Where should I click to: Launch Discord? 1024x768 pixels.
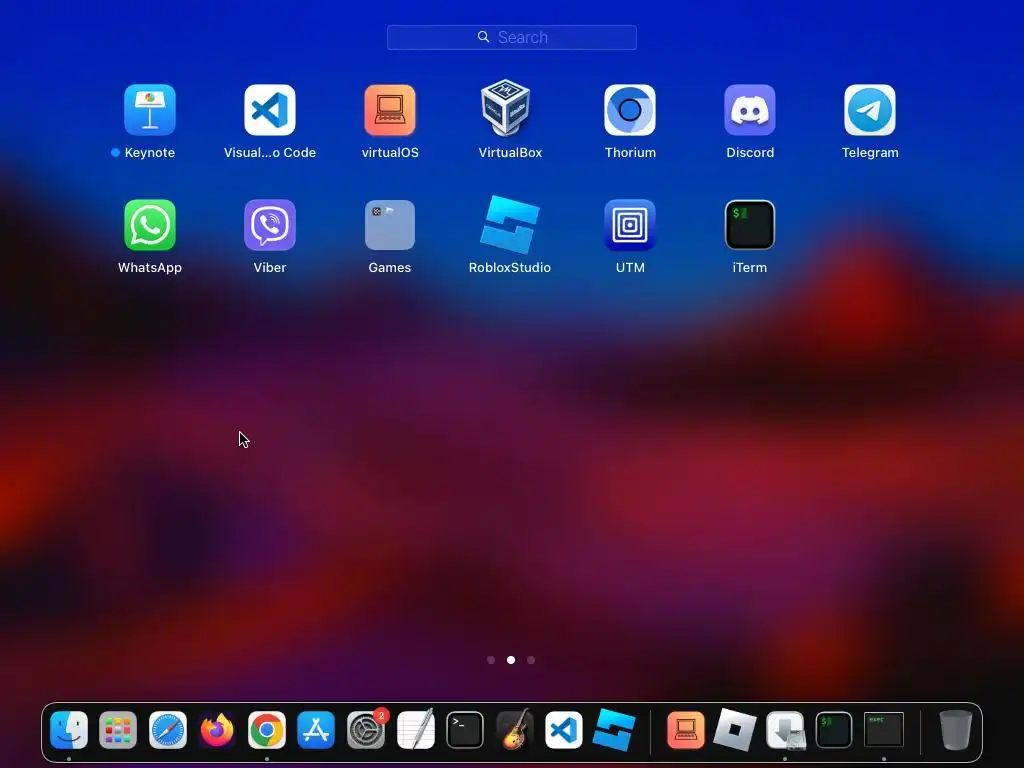[750, 110]
